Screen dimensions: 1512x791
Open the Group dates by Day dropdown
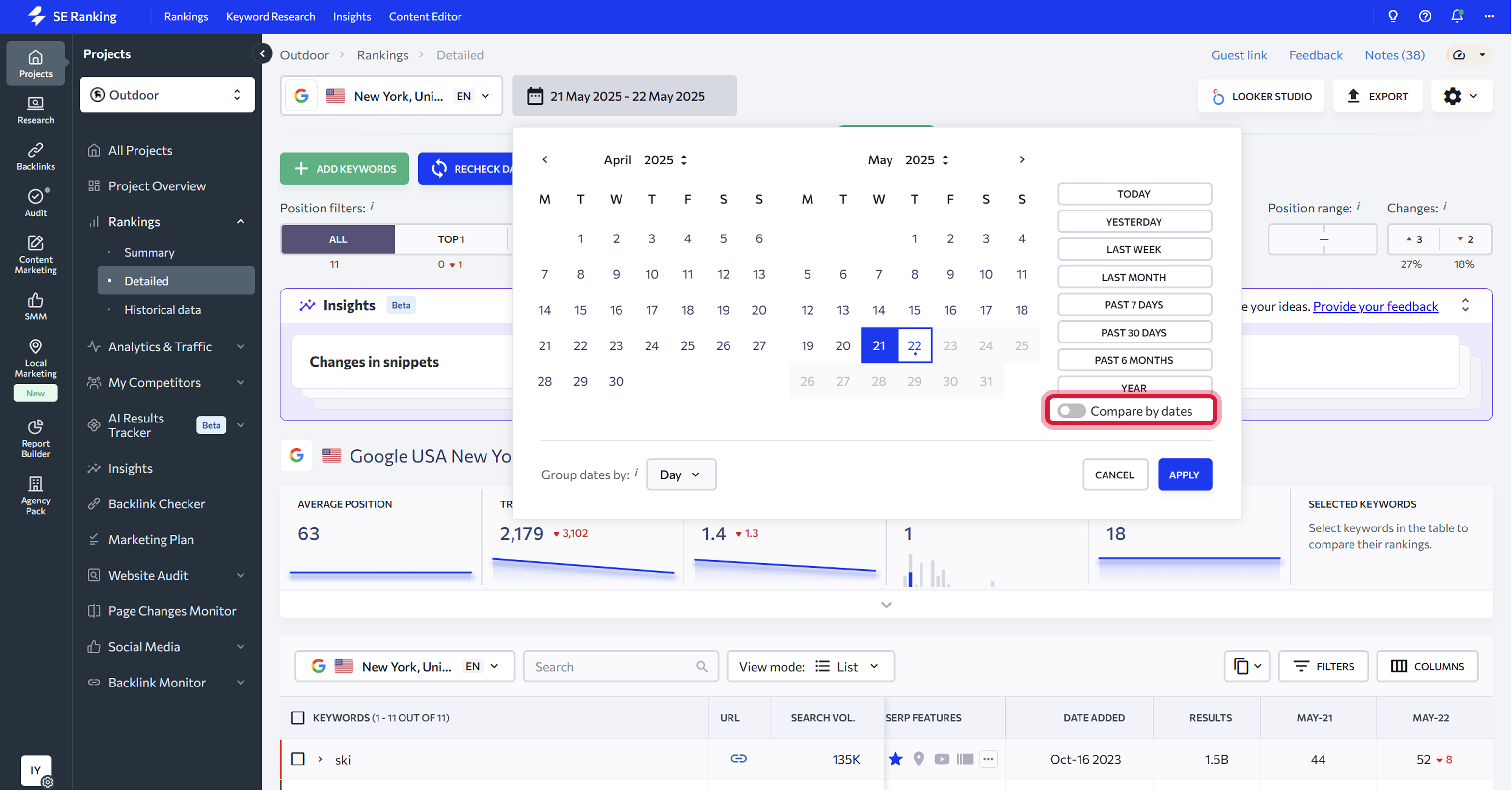coord(681,475)
